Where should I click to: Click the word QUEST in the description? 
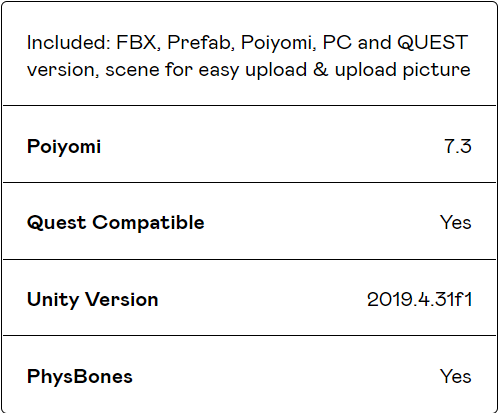point(433,42)
